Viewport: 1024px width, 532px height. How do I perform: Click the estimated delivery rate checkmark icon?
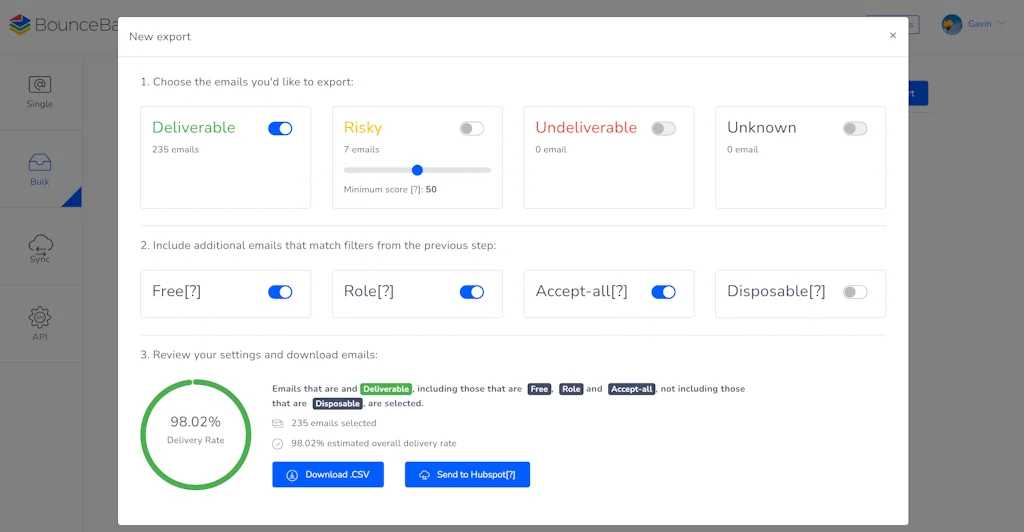pyautogui.click(x=278, y=443)
